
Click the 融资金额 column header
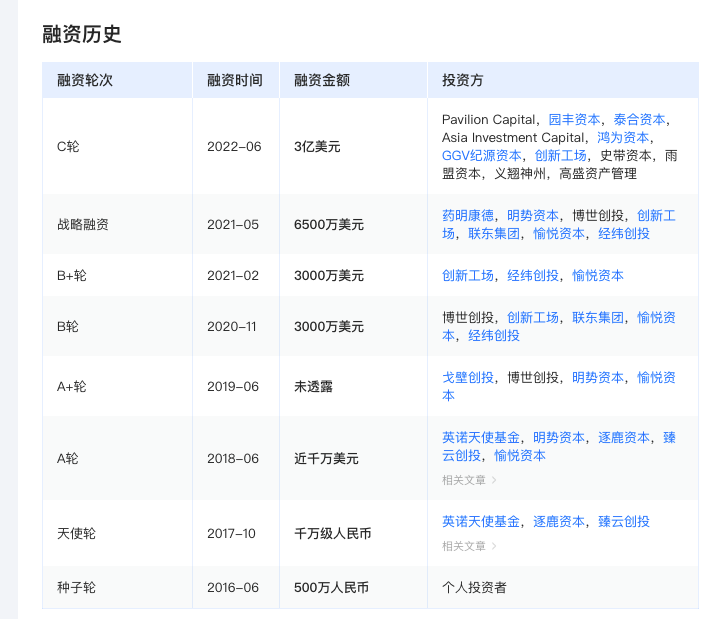click(x=321, y=80)
